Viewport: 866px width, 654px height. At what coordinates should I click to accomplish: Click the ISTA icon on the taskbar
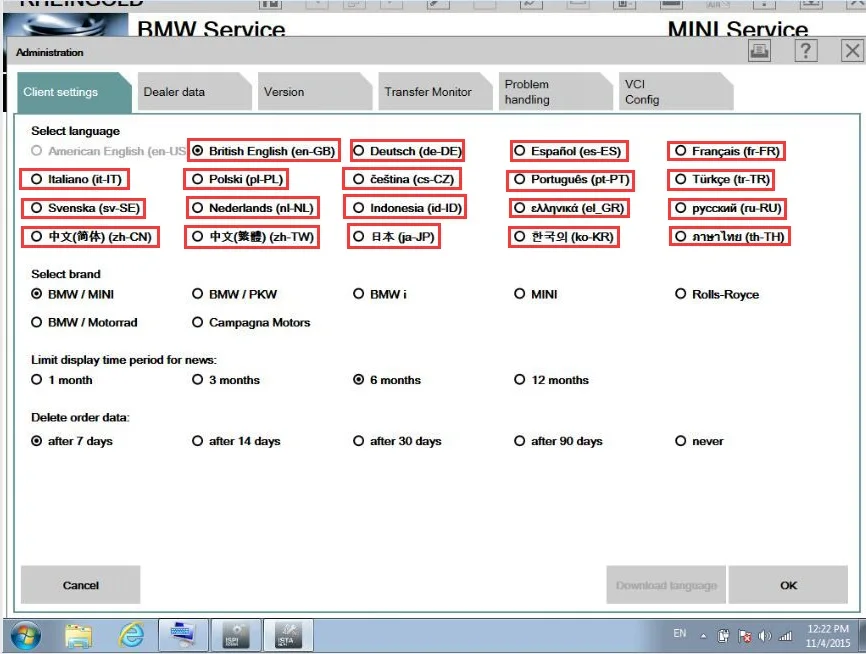pyautogui.click(x=289, y=634)
